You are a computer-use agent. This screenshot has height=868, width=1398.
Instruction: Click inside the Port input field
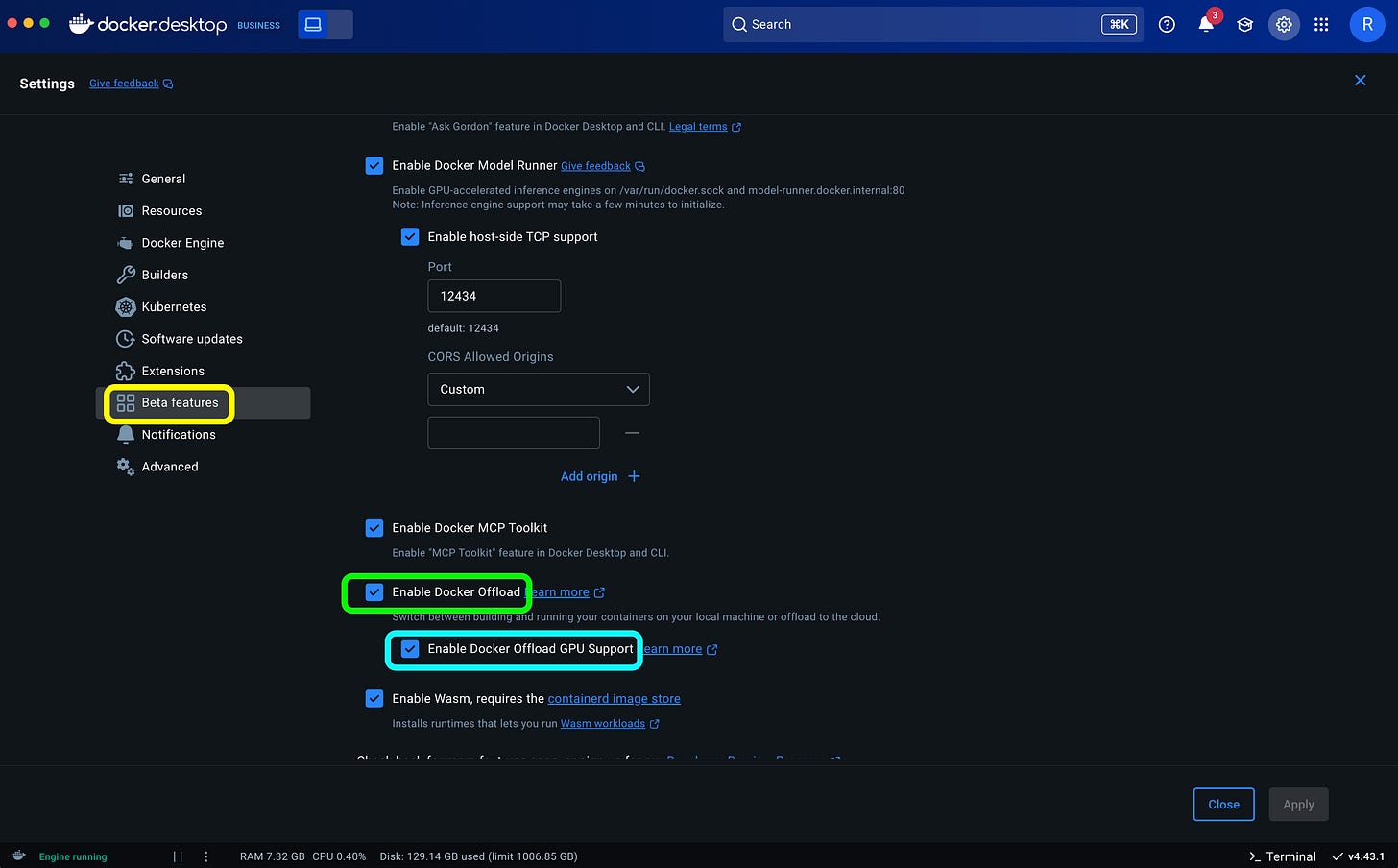[x=494, y=296]
